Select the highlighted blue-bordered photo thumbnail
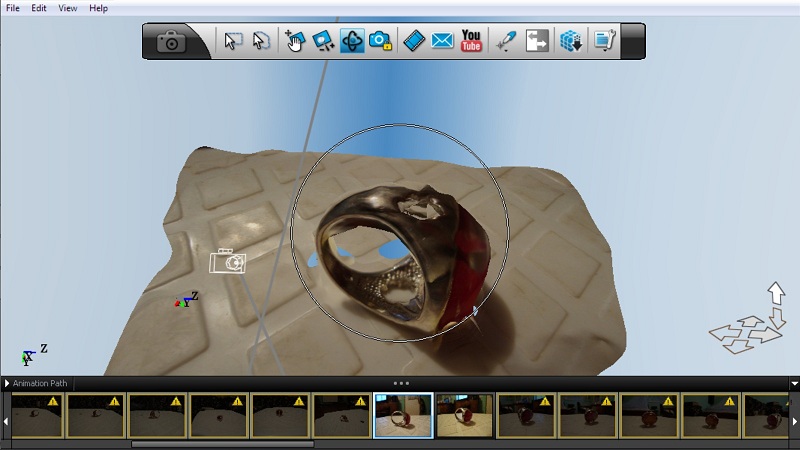 click(403, 415)
